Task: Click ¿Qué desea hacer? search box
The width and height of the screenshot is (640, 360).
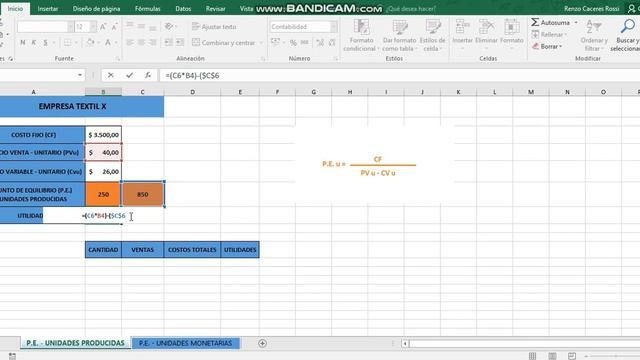Action: point(411,9)
